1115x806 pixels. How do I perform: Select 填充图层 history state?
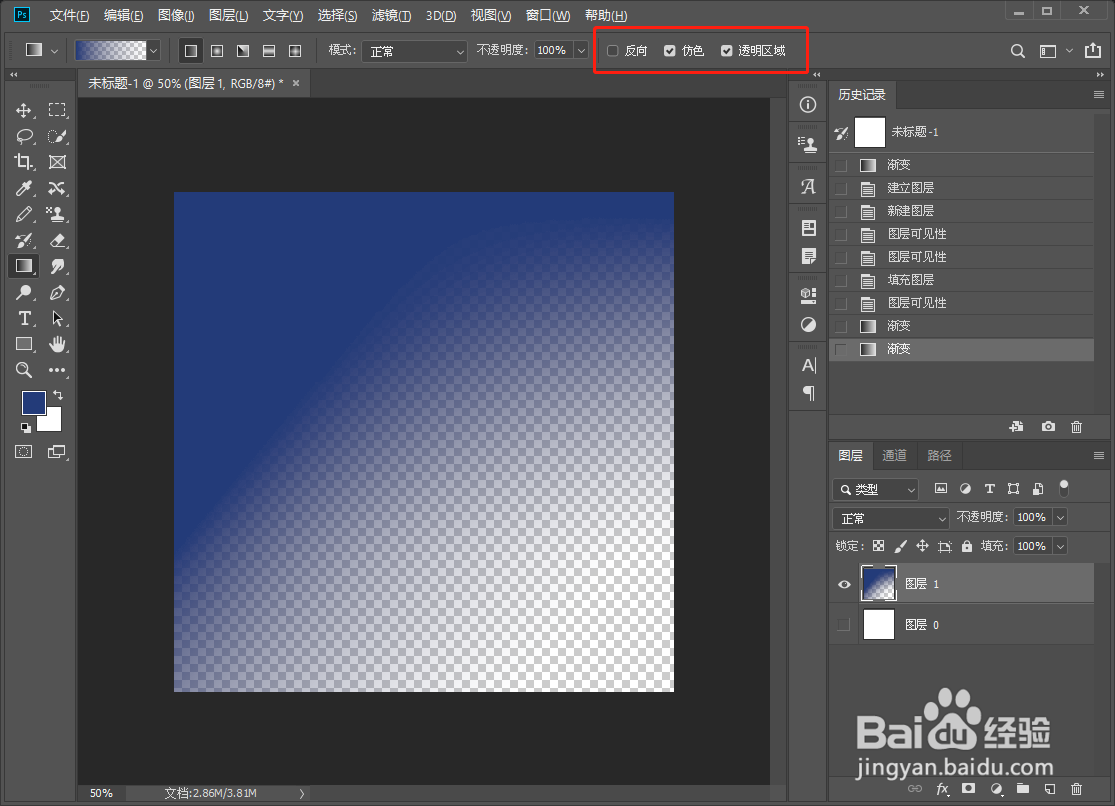point(961,280)
